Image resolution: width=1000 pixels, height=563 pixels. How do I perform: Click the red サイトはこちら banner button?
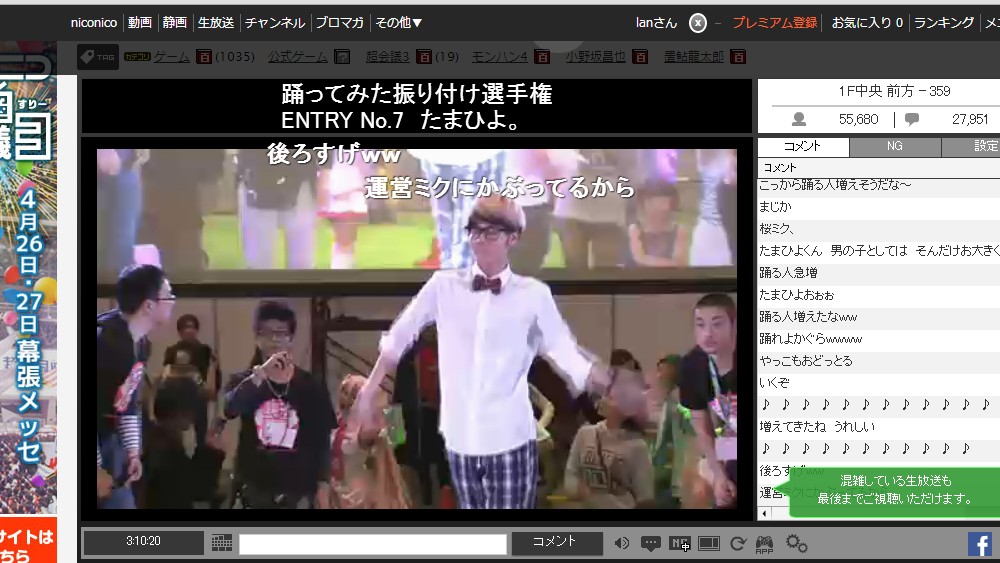pyautogui.click(x=28, y=541)
